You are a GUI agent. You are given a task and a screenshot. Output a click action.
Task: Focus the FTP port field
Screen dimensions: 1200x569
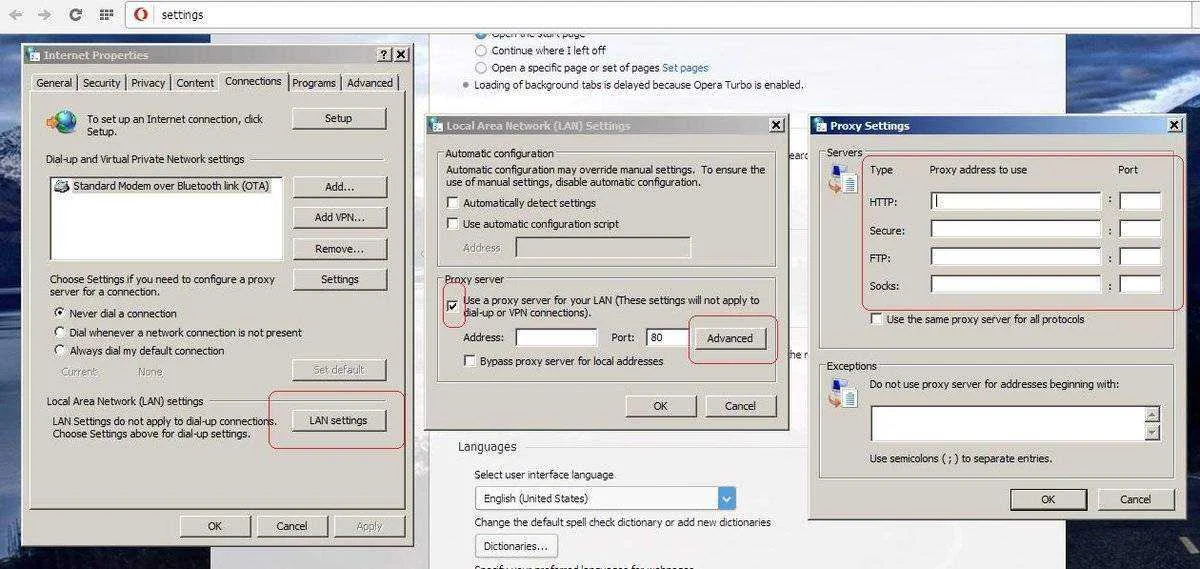pos(1140,257)
